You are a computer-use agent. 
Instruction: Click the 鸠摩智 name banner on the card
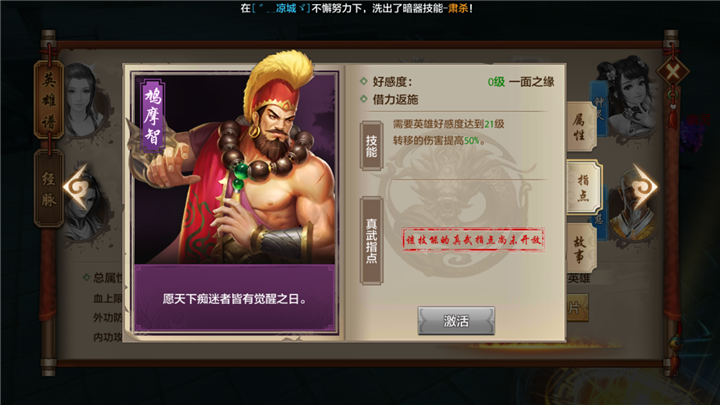pyautogui.click(x=152, y=115)
